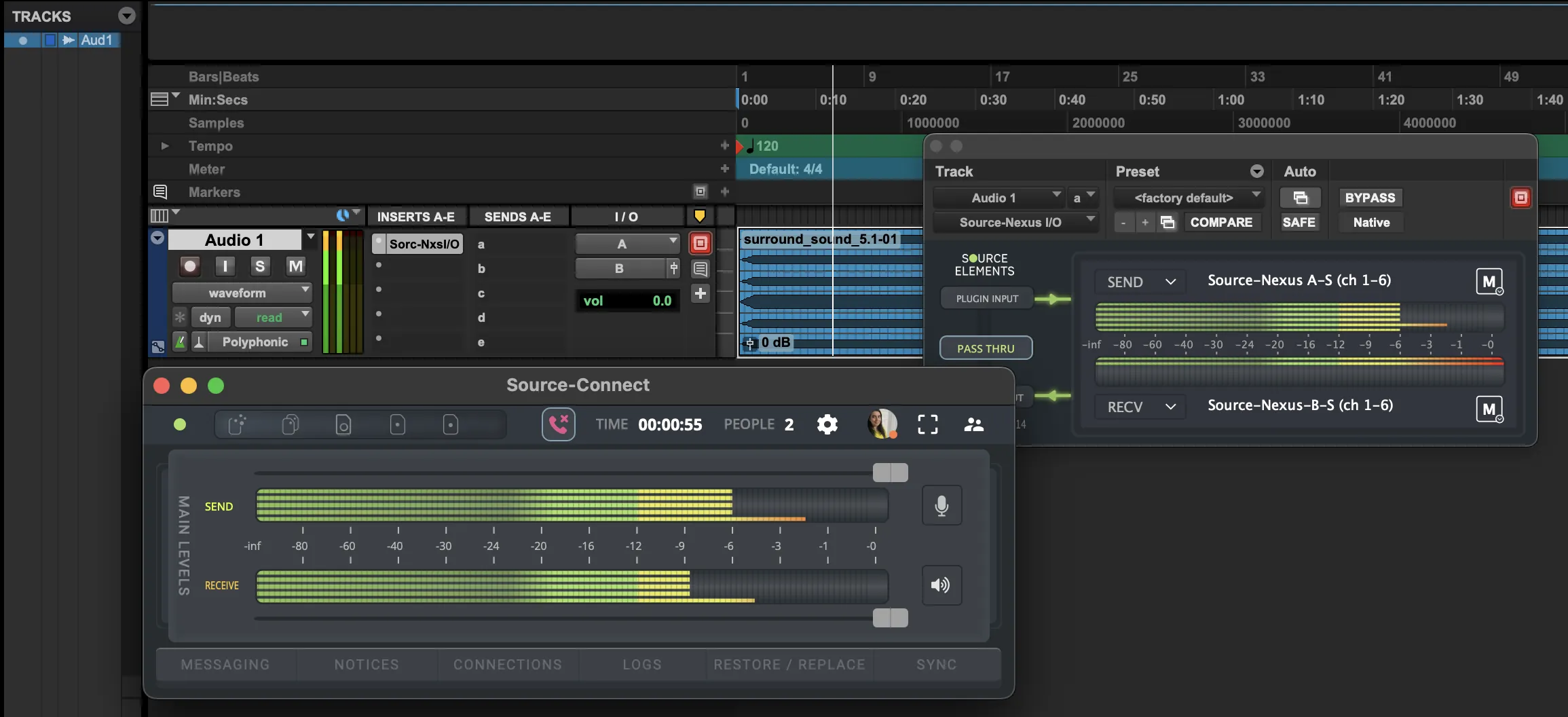
Task: Click the stacked copies icon in Source-Connect toolbar
Action: 291,425
